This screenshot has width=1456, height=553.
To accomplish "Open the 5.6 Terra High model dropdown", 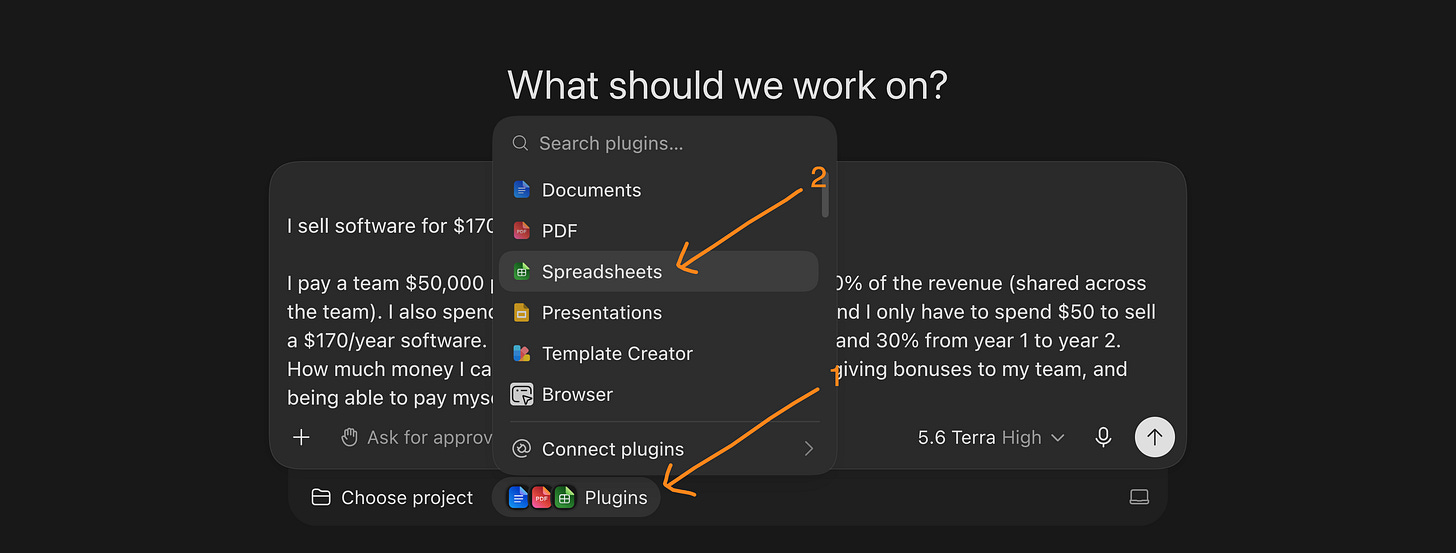I will coord(991,437).
